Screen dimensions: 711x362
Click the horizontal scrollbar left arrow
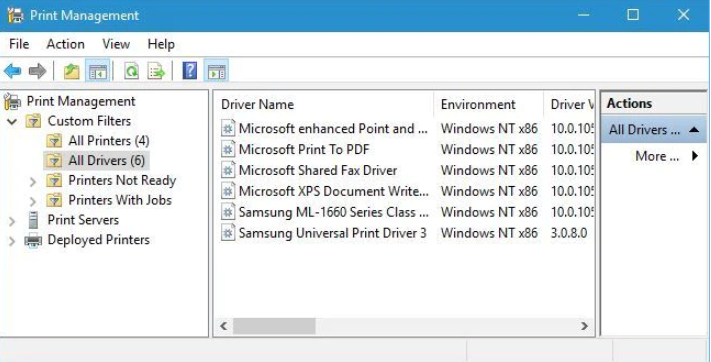[224, 326]
